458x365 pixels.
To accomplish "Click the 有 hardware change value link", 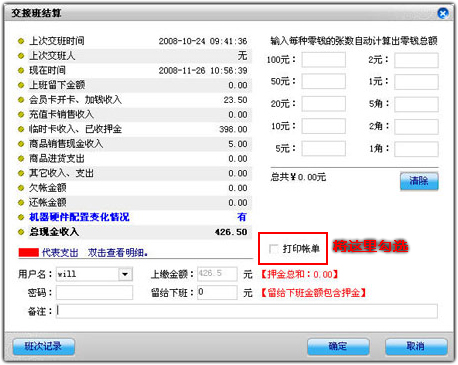I will click(242, 217).
